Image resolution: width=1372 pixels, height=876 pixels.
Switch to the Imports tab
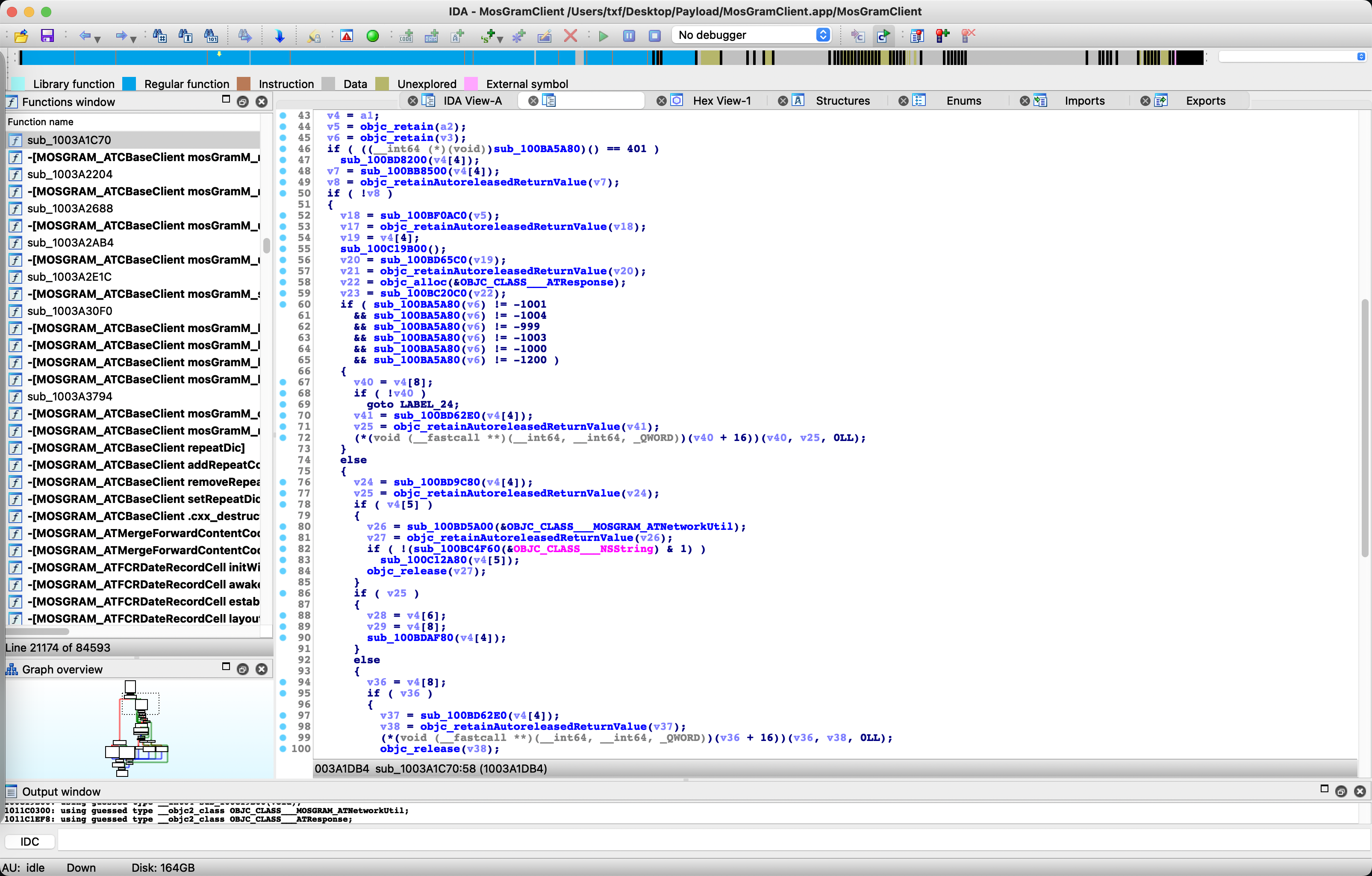tap(1084, 101)
